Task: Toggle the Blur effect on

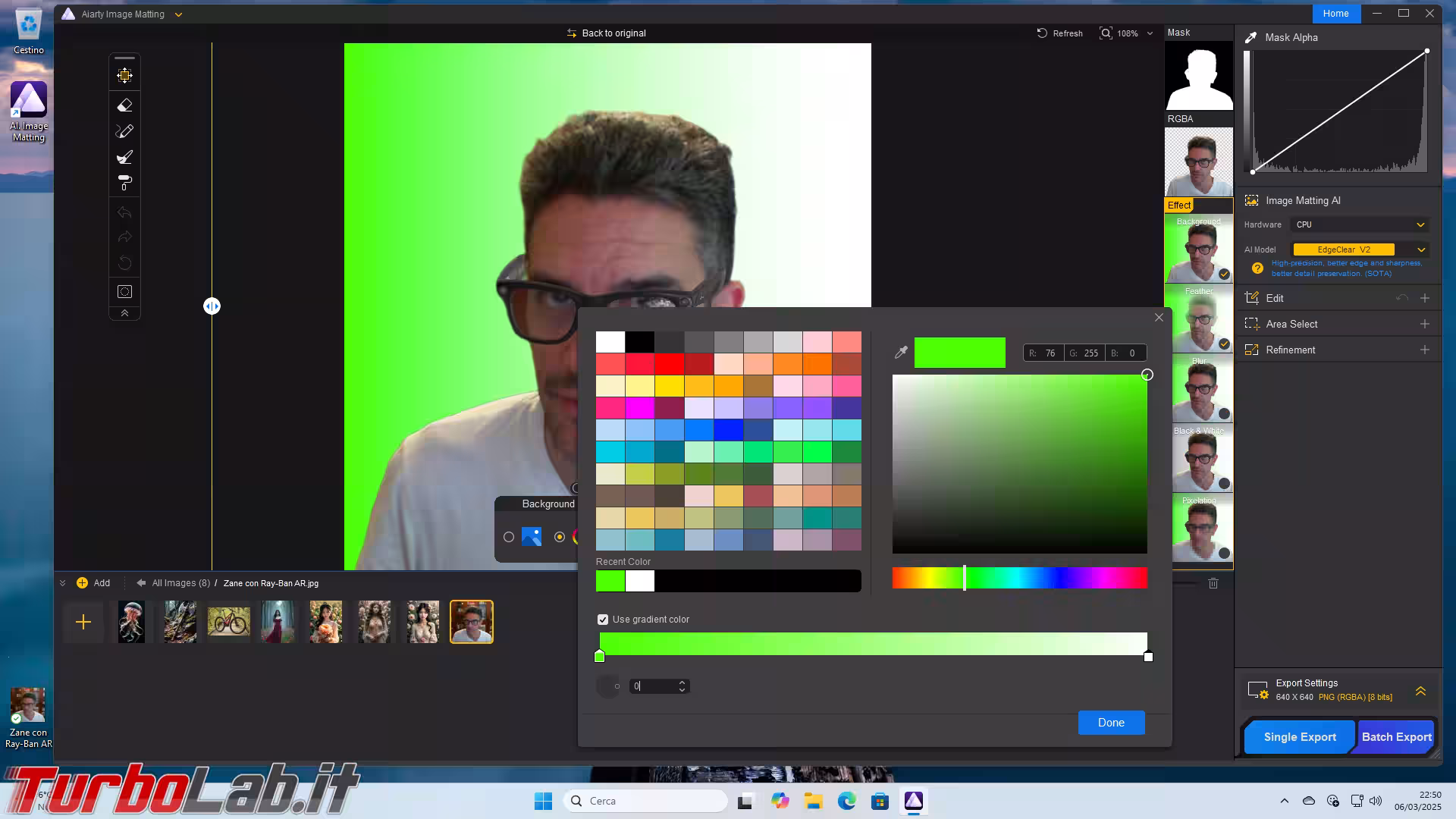Action: (1224, 413)
